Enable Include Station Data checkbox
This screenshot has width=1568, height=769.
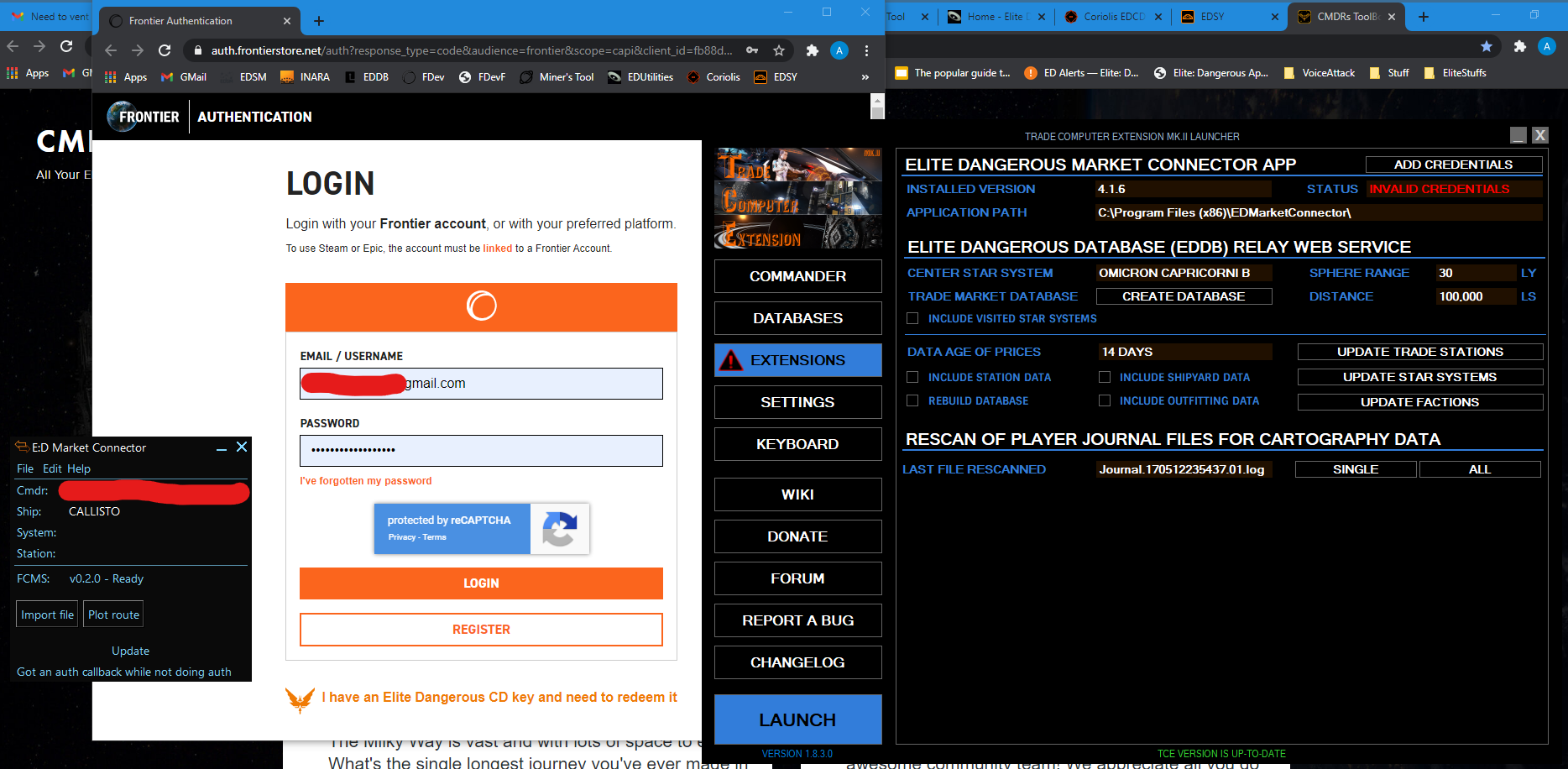(x=912, y=377)
